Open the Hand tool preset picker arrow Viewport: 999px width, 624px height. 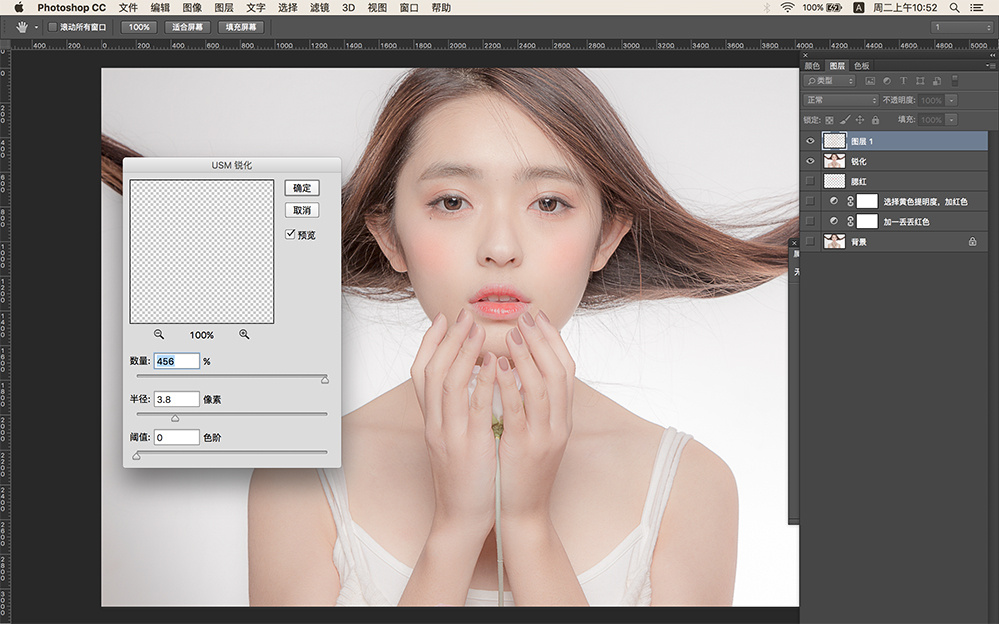(x=36, y=27)
